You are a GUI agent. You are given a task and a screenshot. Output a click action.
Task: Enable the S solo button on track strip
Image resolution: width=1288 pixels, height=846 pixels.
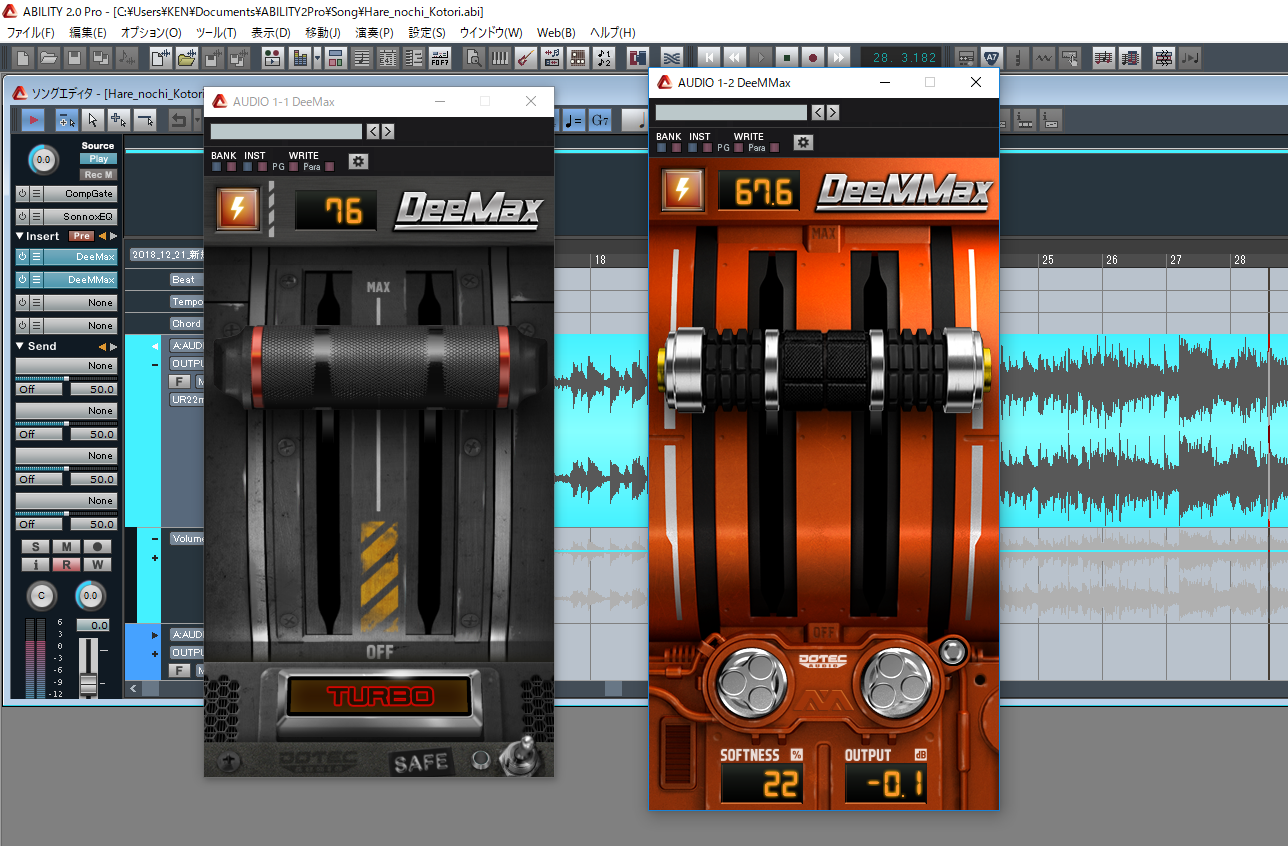pos(36,547)
